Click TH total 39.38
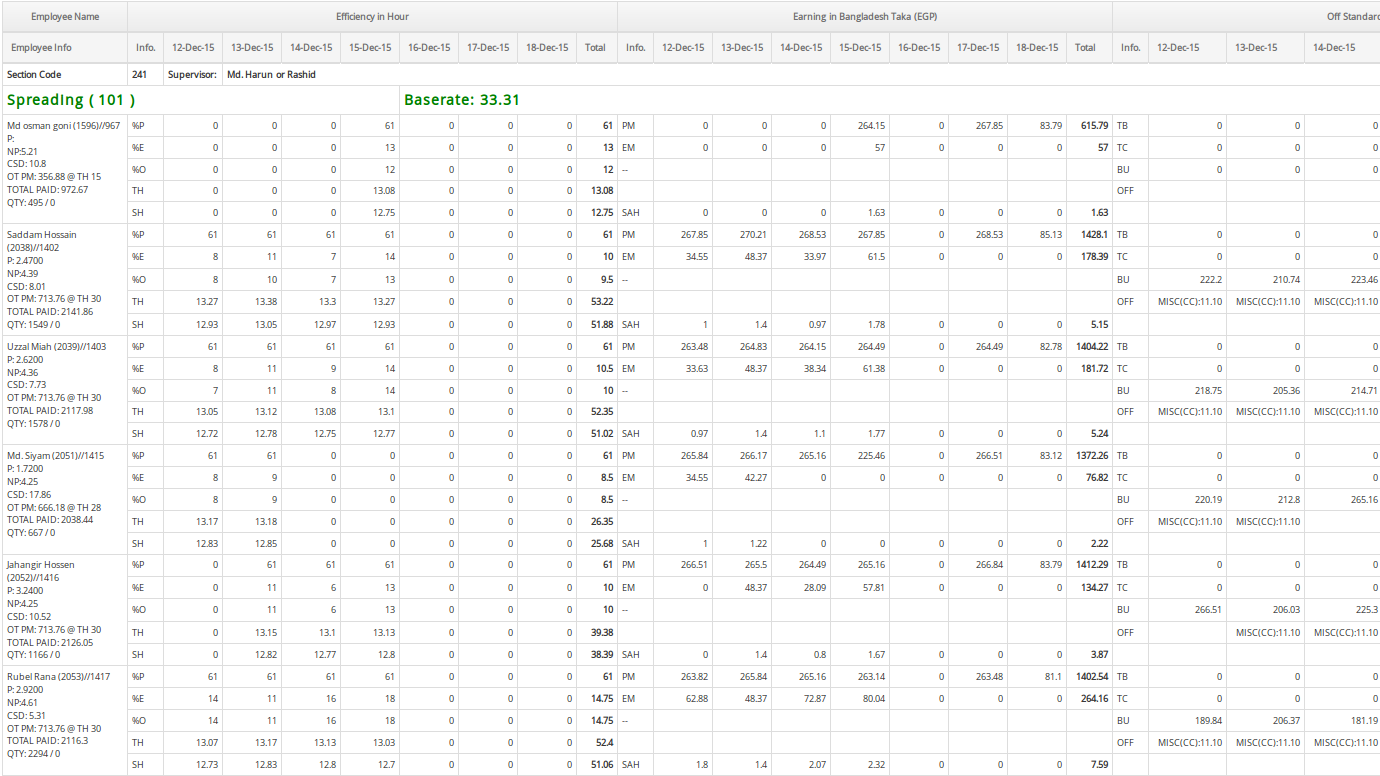Image resolution: width=1380 pixels, height=776 pixels. (602, 632)
